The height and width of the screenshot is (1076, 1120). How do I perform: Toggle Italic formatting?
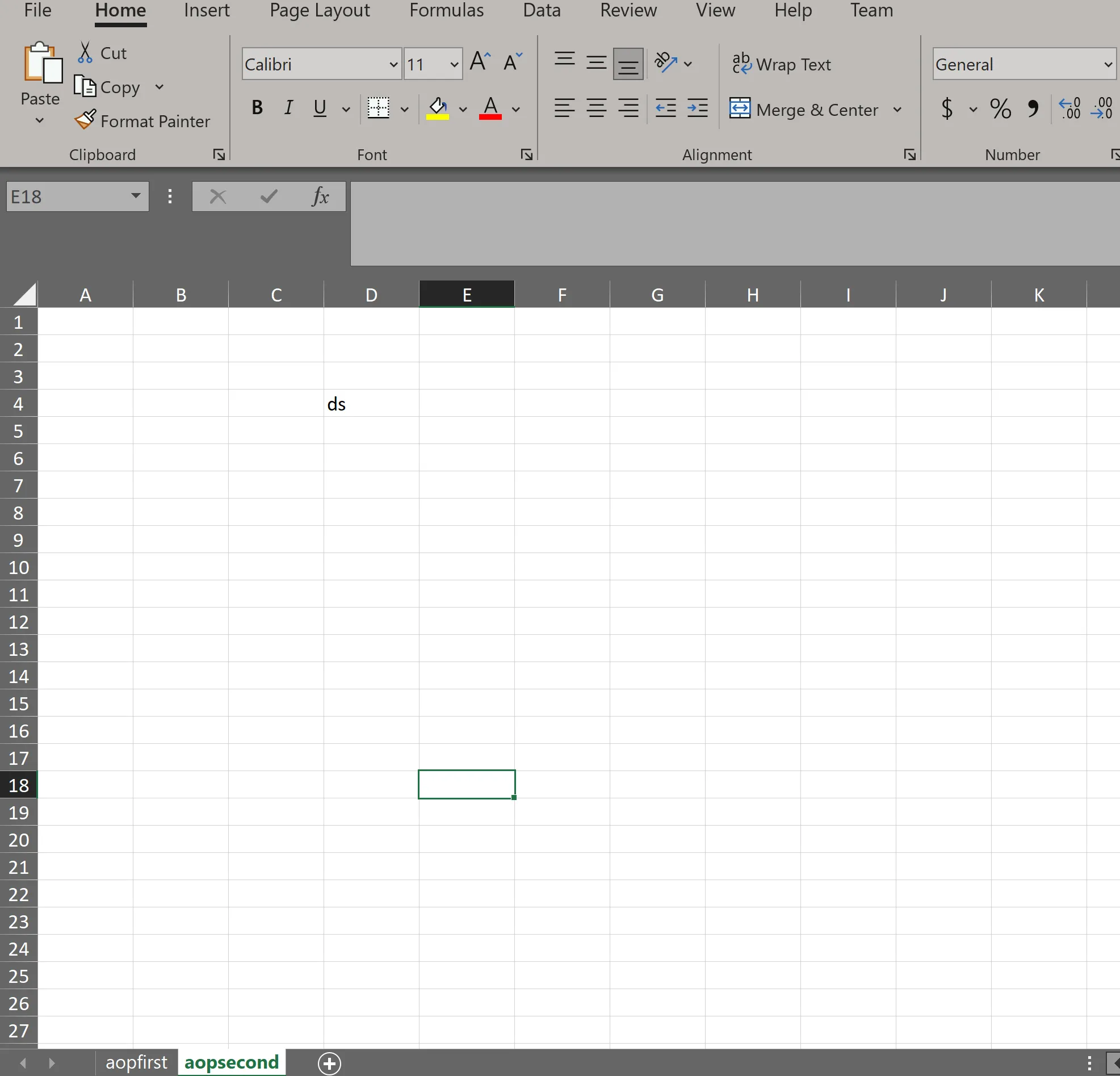288,107
